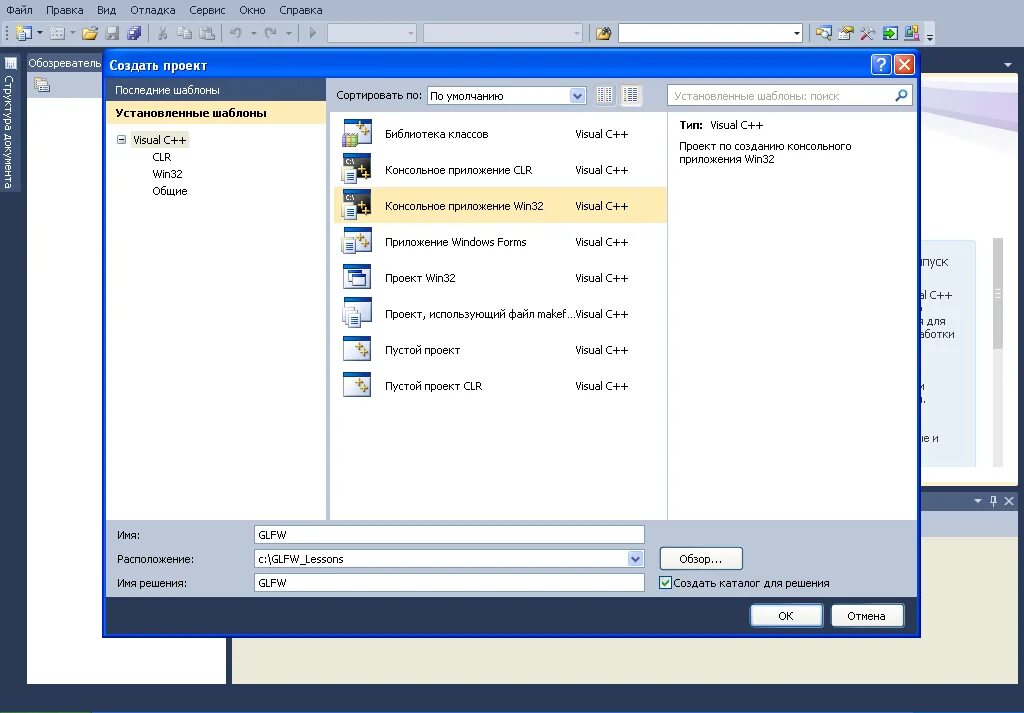Open the Правка menu

pos(65,10)
